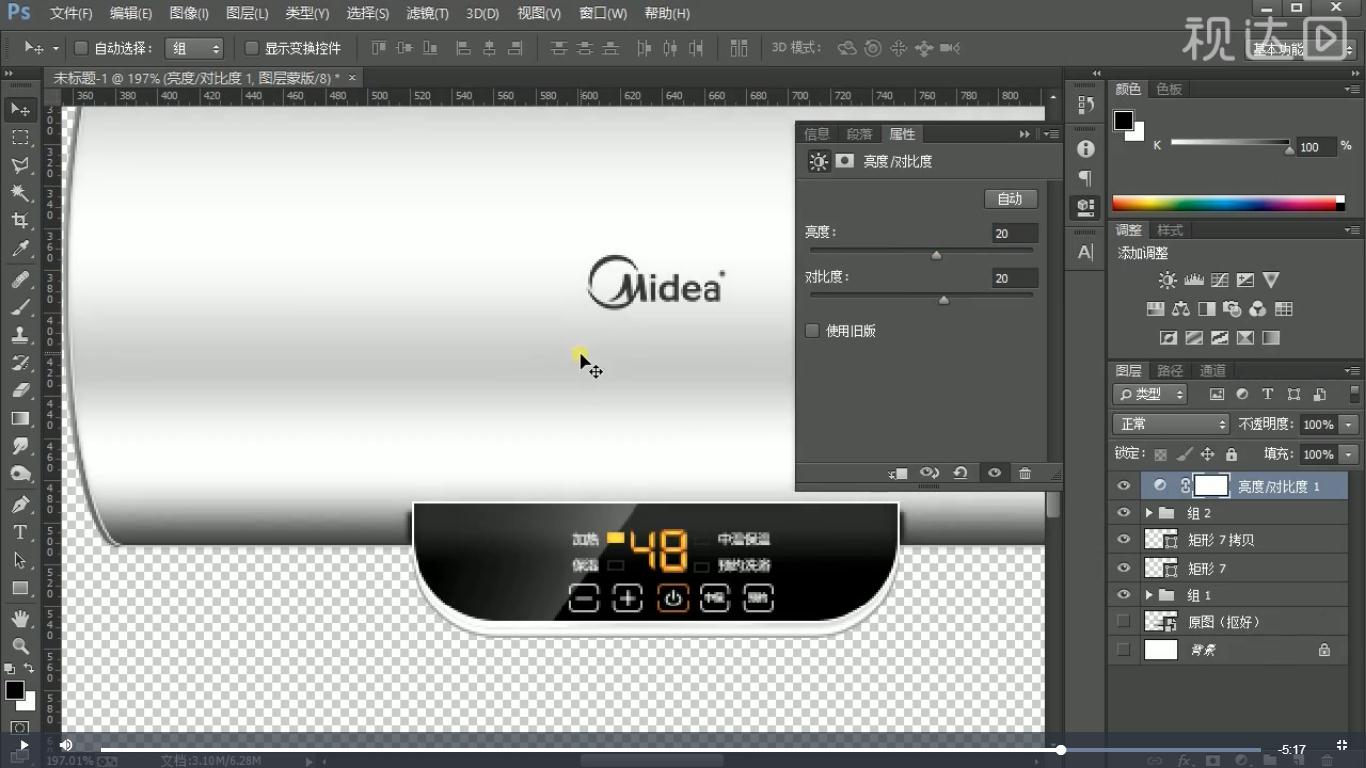Add a Photo Filter adjustment layer
This screenshot has height=768, width=1366.
pos(1232,309)
